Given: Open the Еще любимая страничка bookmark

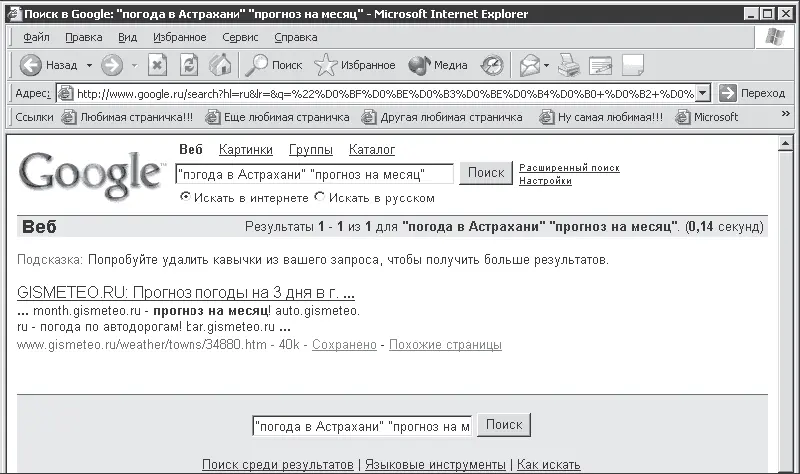Looking at the screenshot, I should click(278, 117).
